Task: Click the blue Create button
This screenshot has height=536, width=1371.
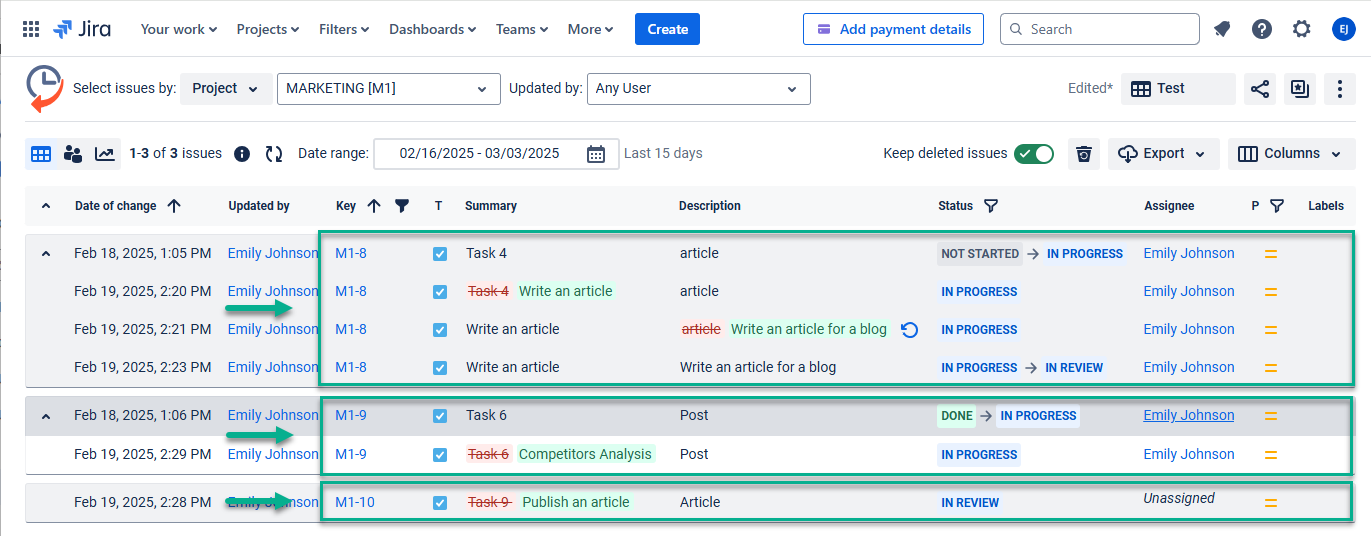Action: [667, 29]
